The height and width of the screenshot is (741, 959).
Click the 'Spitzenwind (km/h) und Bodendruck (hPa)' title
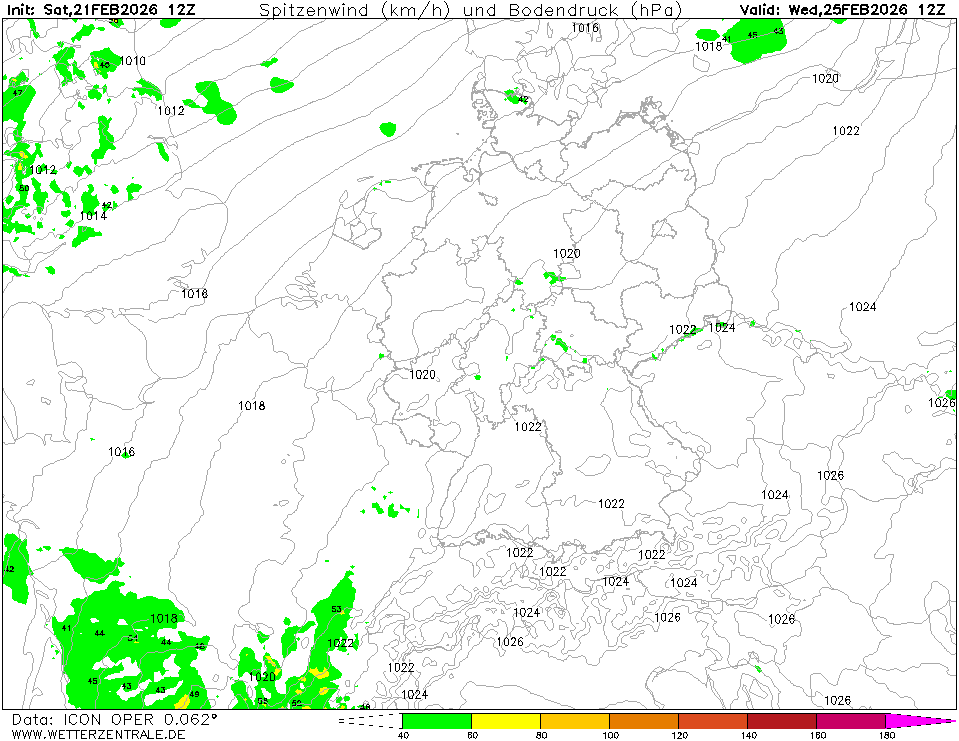click(x=471, y=10)
